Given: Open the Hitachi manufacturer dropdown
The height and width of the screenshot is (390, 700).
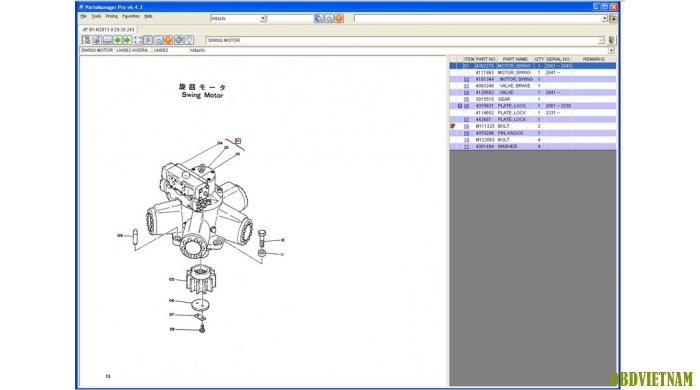Looking at the screenshot, I should [262, 18].
